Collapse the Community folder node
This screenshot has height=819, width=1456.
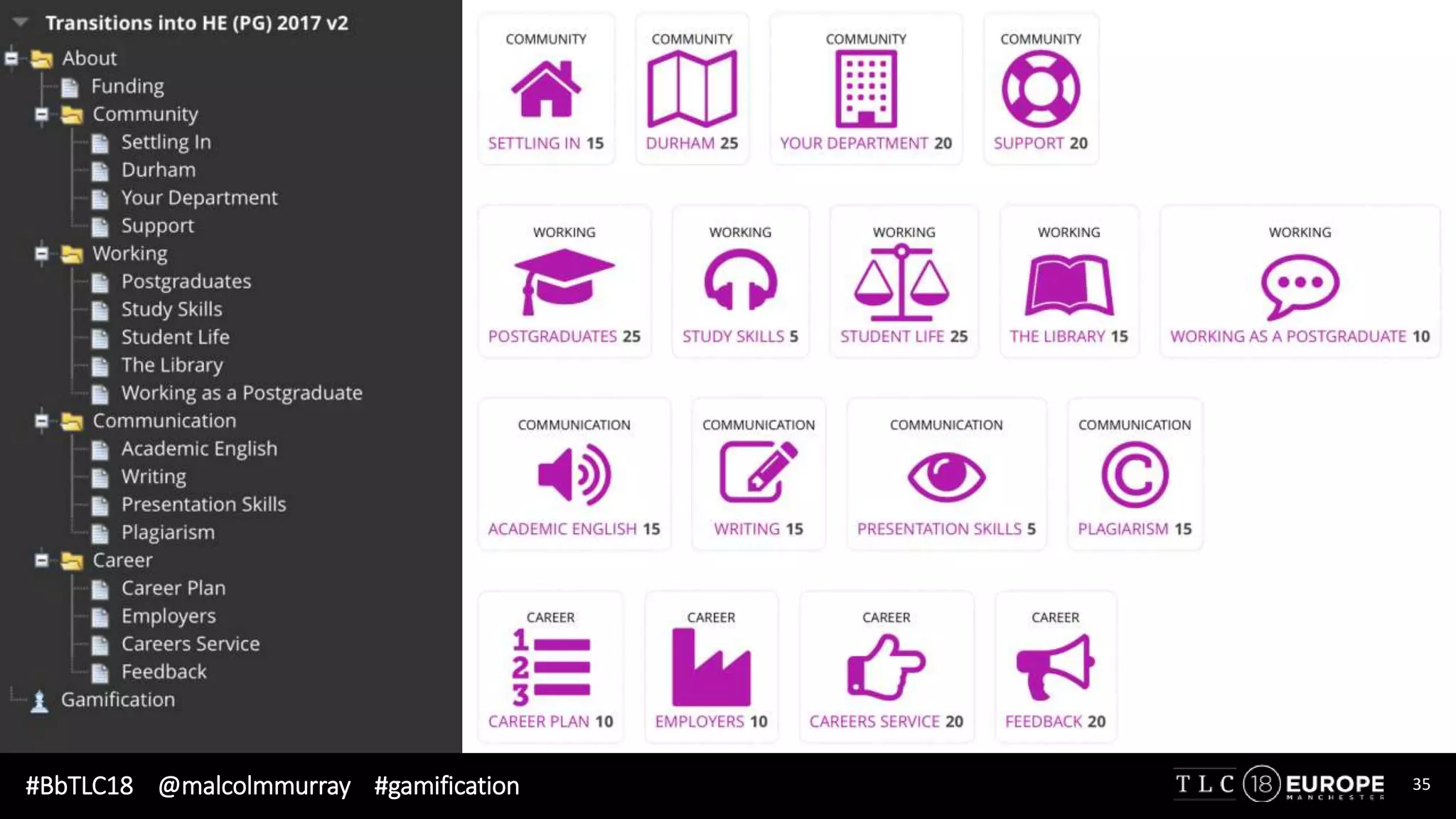click(x=42, y=114)
